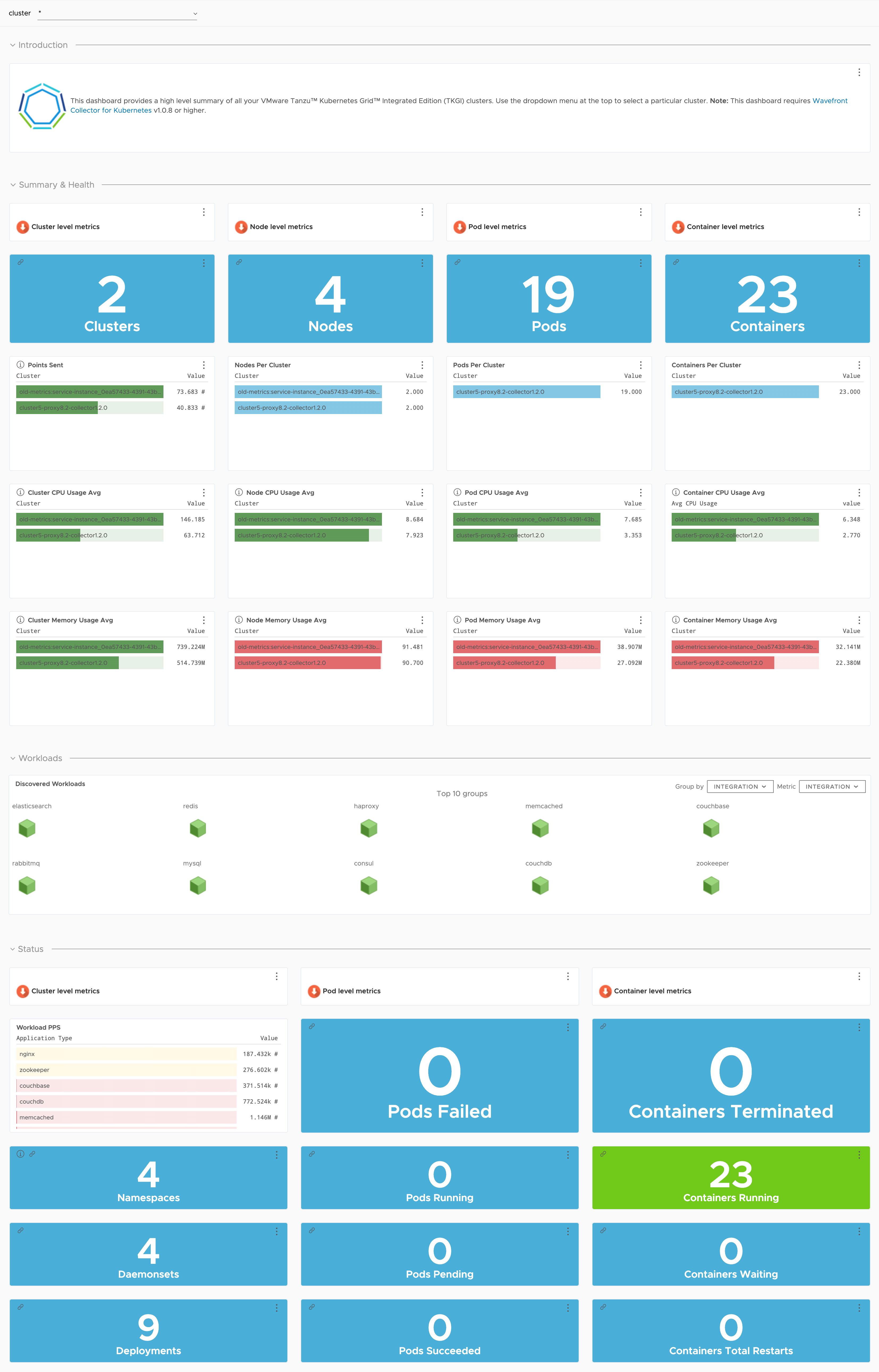Collapse the Summary & Health section

point(12,185)
